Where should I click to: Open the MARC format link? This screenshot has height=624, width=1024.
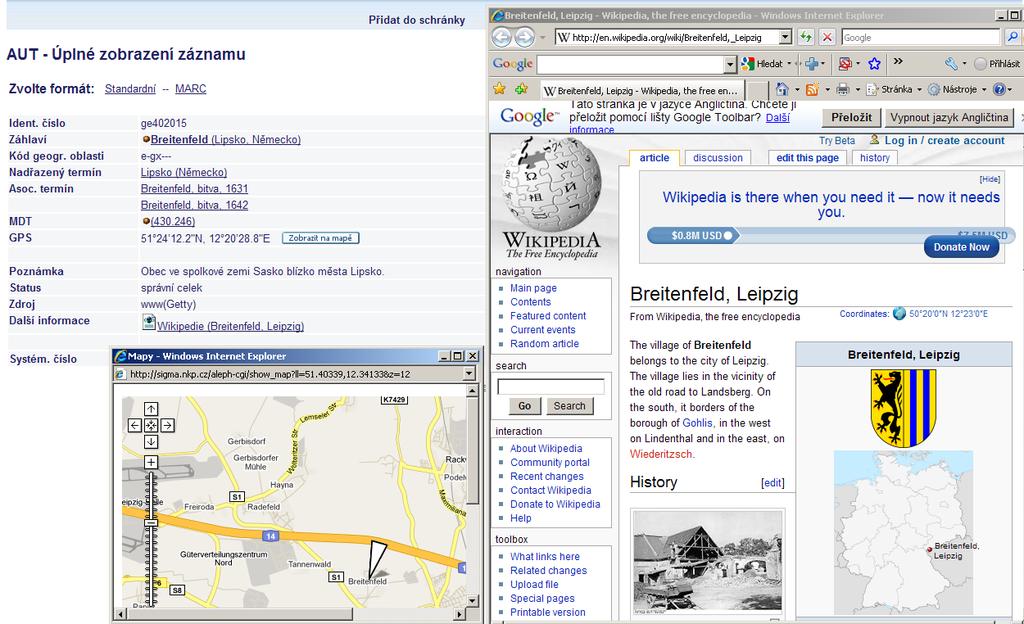pos(191,89)
